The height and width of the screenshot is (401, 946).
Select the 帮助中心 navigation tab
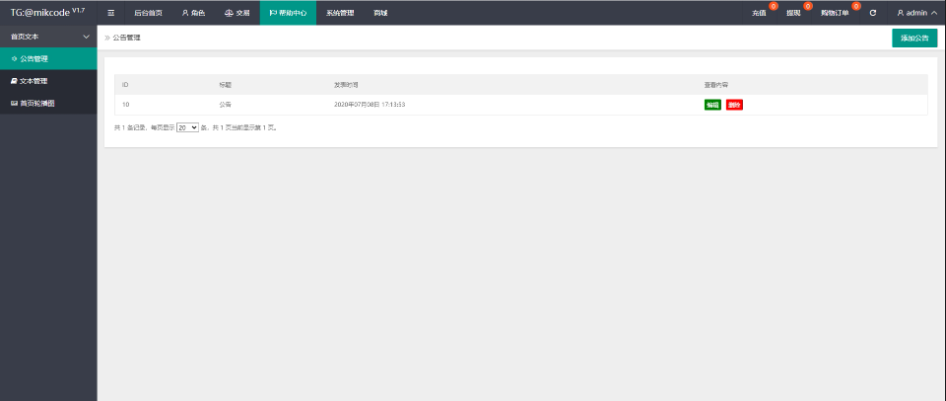coord(288,13)
